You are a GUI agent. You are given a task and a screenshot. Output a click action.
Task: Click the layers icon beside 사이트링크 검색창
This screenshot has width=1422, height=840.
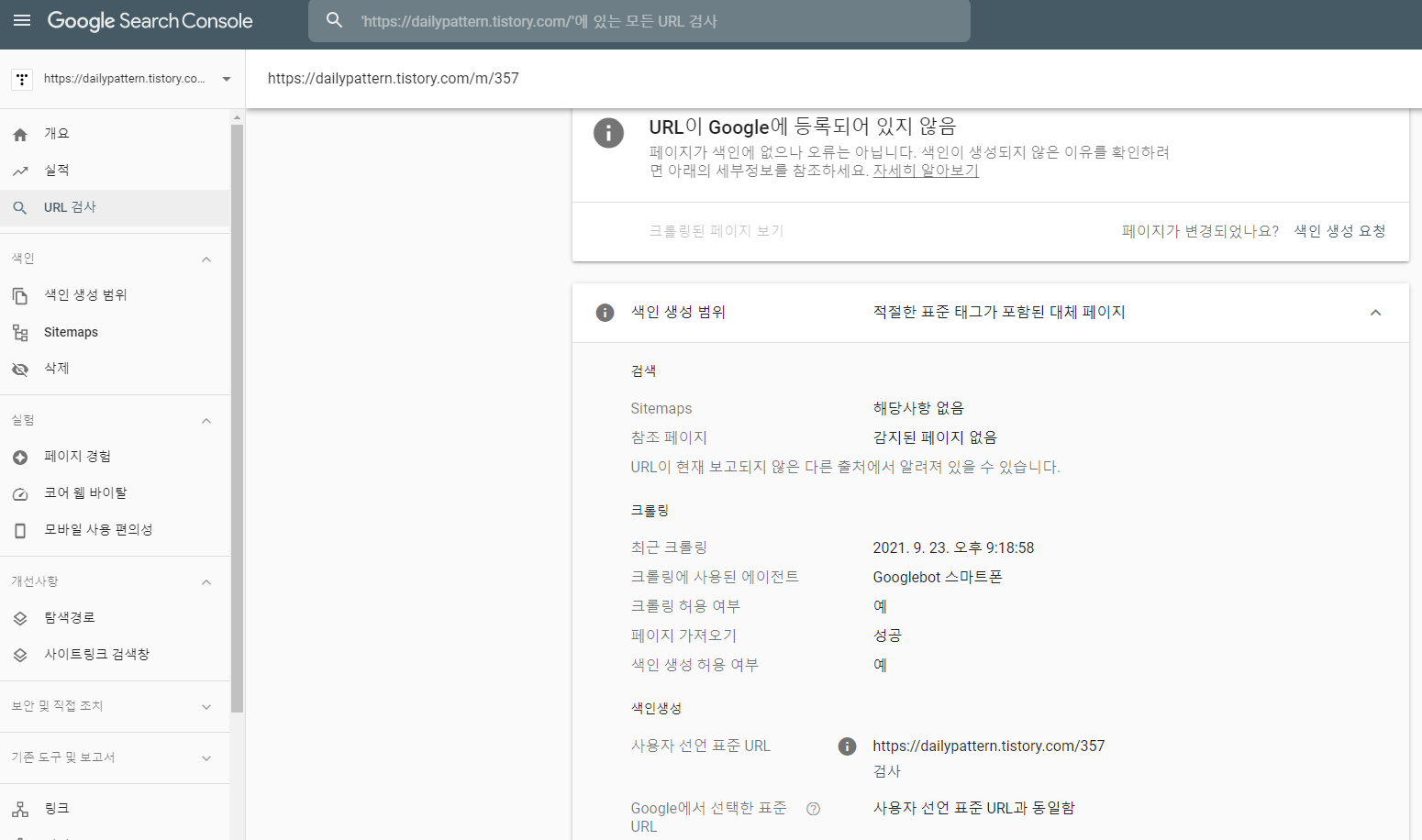pos(20,656)
